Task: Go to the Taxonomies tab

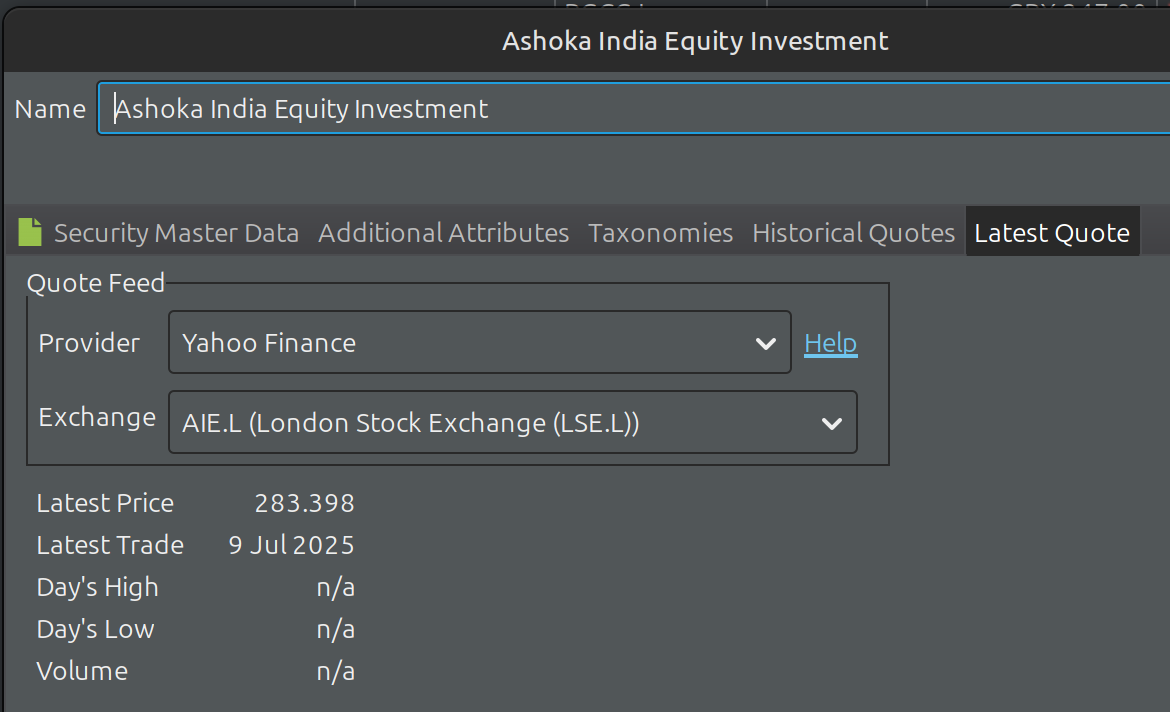Action: point(660,233)
